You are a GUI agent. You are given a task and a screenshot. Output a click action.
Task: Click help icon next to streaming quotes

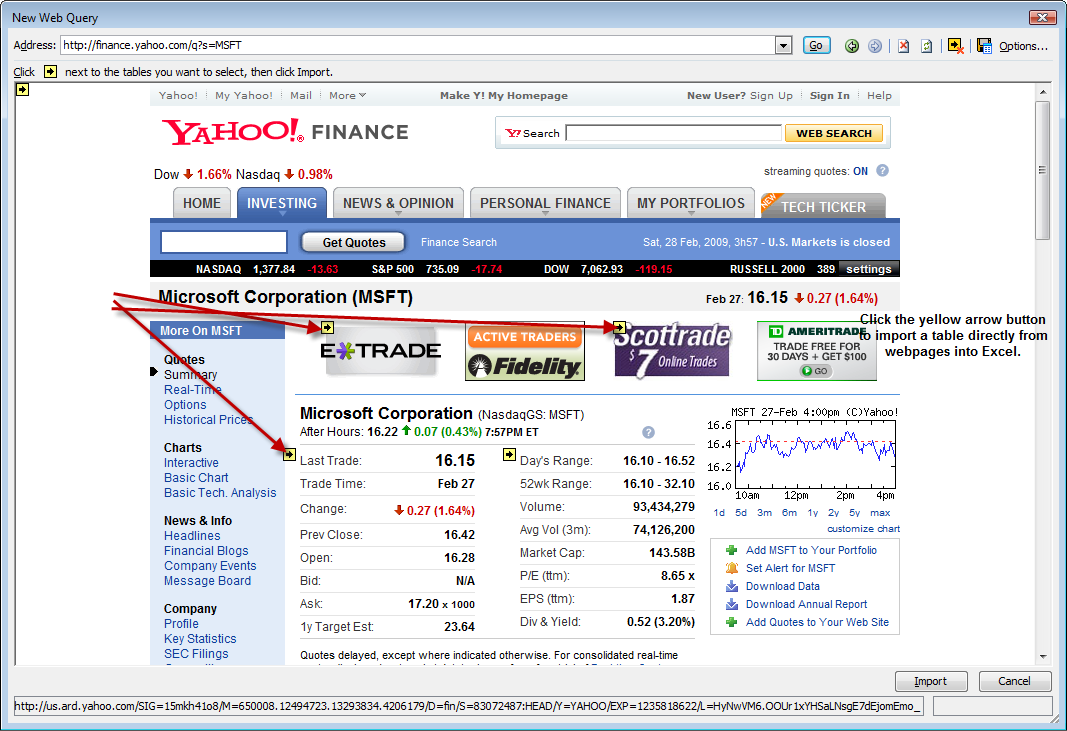tap(883, 171)
